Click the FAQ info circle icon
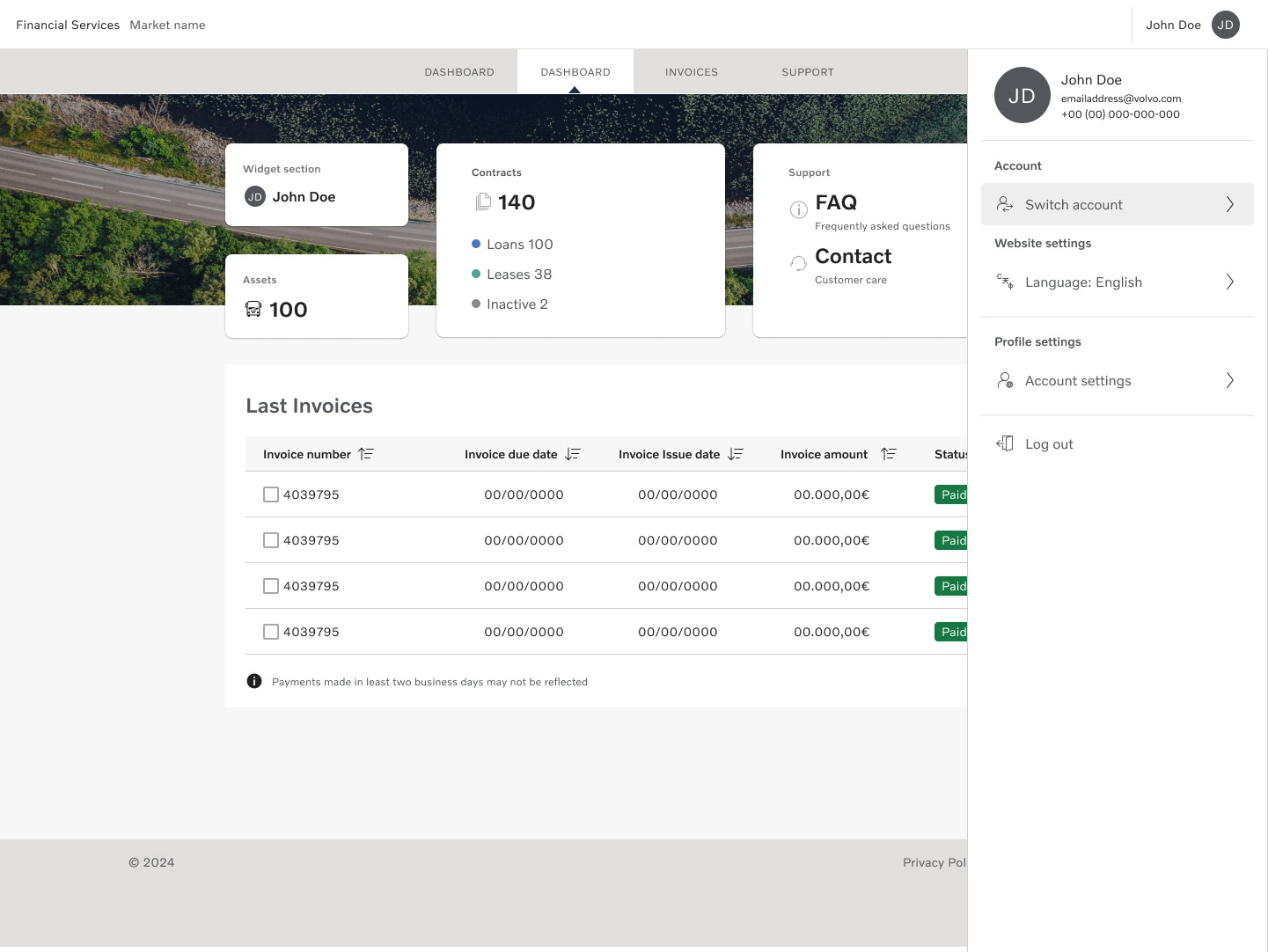The height and width of the screenshot is (952, 1268). pyautogui.click(x=798, y=209)
